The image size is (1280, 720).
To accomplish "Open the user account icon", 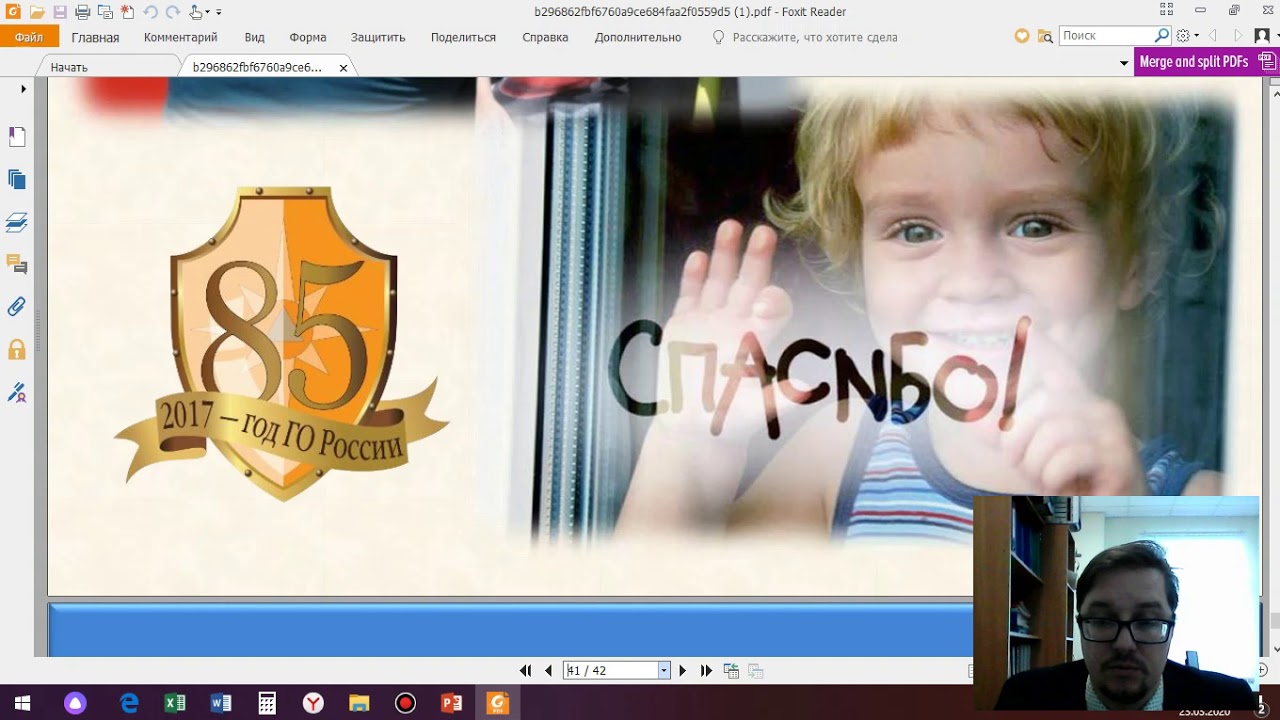I will pos(1261,35).
